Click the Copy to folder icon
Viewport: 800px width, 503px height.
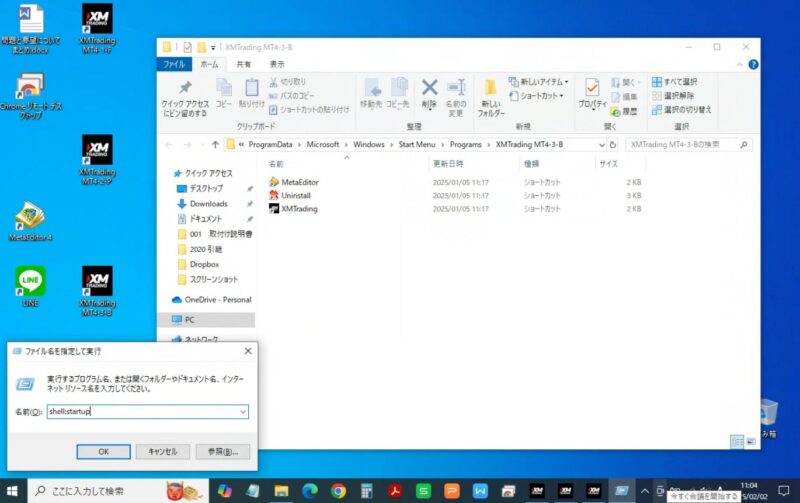point(398,88)
